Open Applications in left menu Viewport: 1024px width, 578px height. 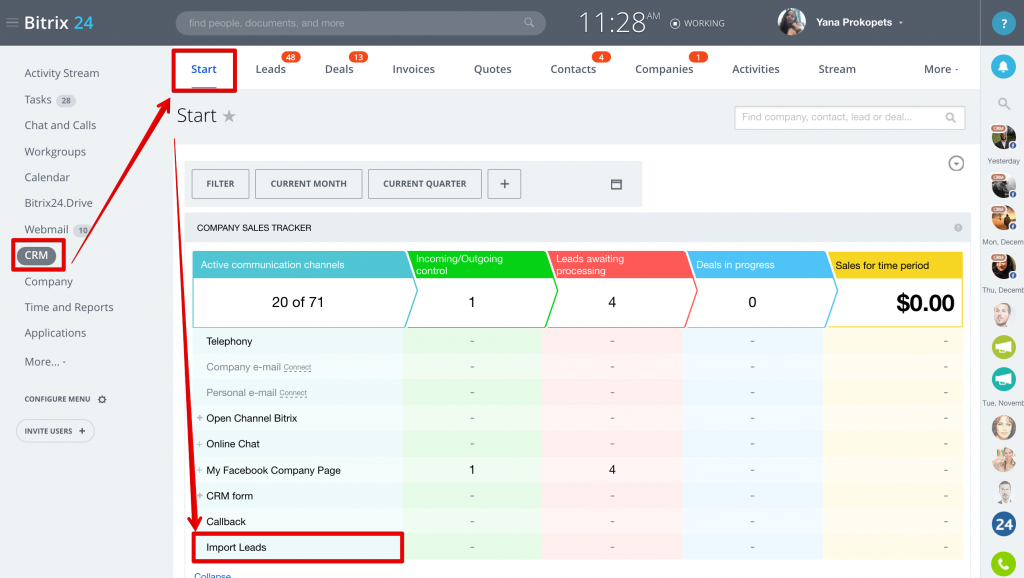tap(55, 333)
